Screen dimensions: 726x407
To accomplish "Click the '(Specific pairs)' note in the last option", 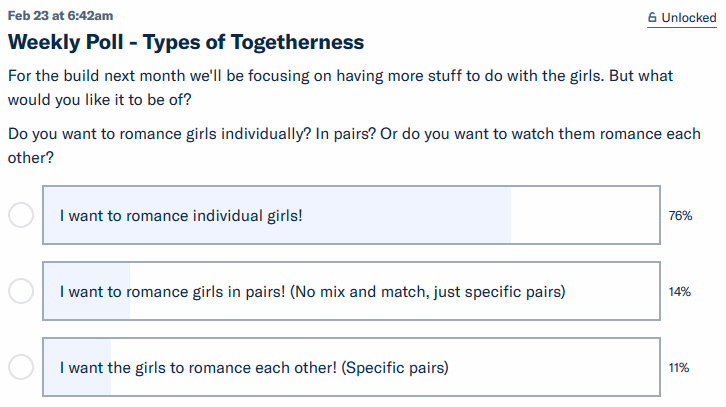I will tap(395, 367).
